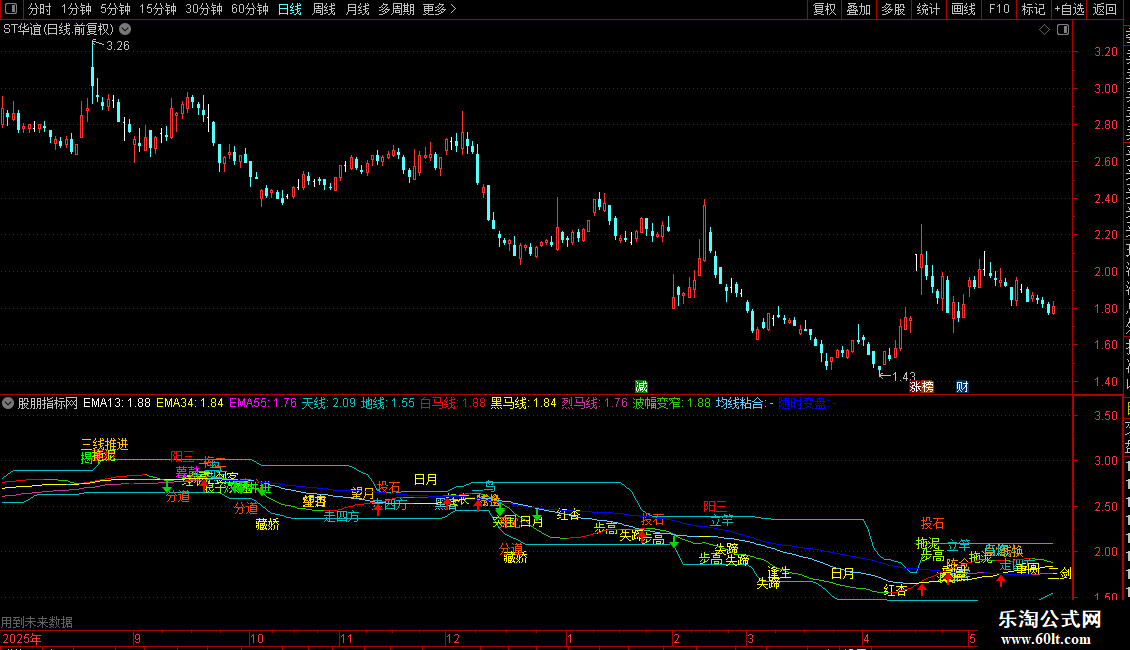The image size is (1130, 650).
Task: Expand the 股朋指标网 indicator dropdown arrow
Action: coord(8,403)
